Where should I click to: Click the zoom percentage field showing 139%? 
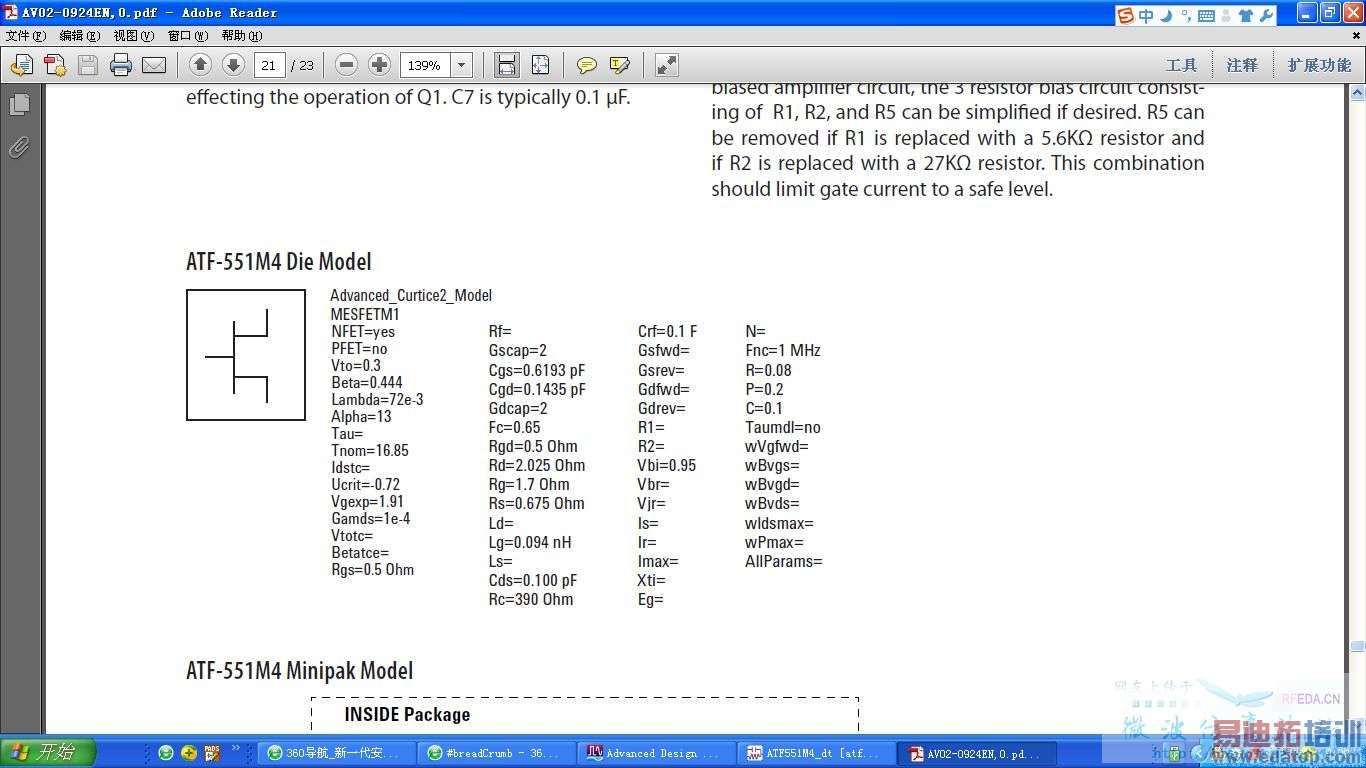coord(425,65)
